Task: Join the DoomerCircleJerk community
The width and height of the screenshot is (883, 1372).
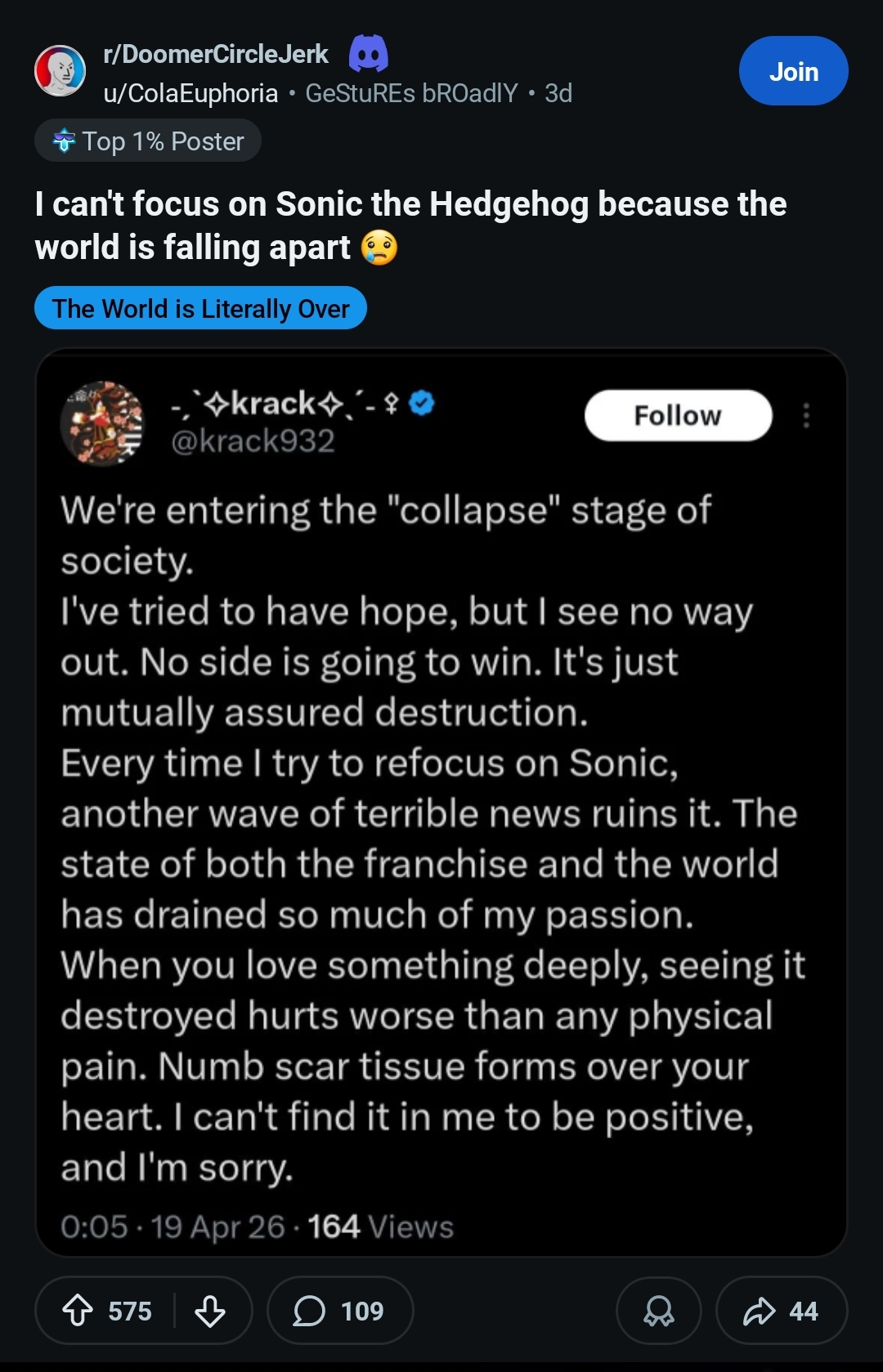Action: click(x=793, y=71)
